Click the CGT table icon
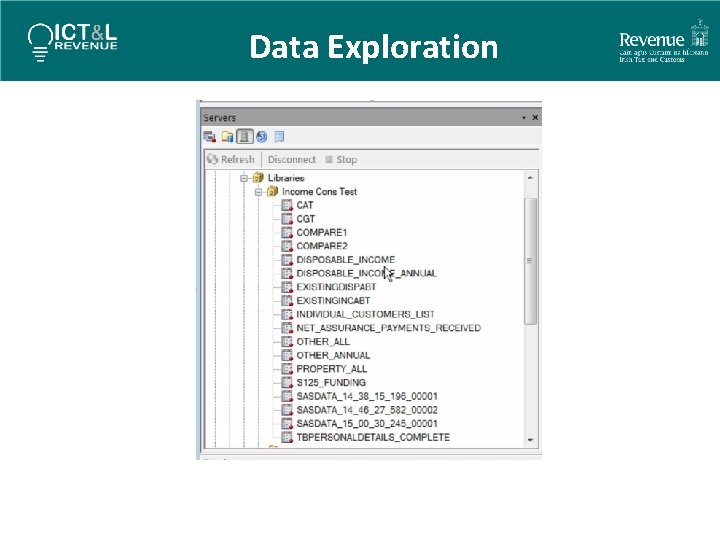Image resolution: width=720 pixels, height=540 pixels. (x=287, y=219)
